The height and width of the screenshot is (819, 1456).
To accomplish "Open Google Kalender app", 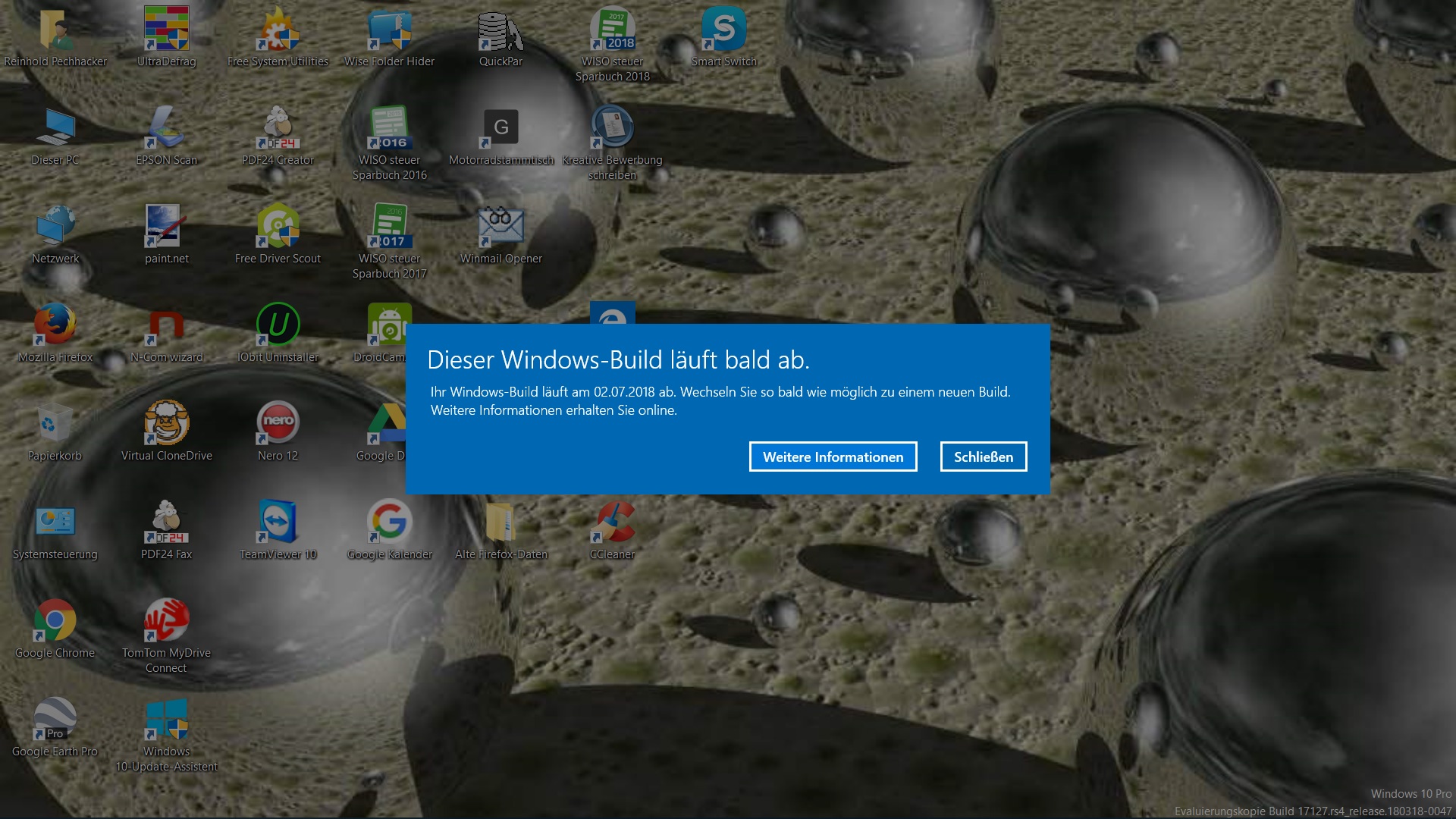I will [x=388, y=522].
